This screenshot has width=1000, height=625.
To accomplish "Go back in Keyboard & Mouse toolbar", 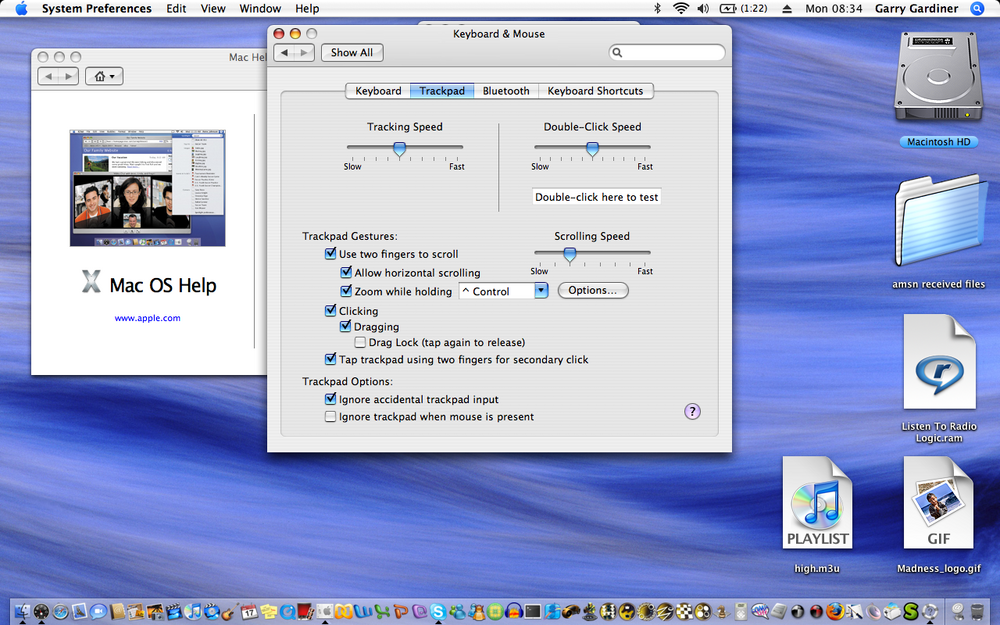I will 284,52.
